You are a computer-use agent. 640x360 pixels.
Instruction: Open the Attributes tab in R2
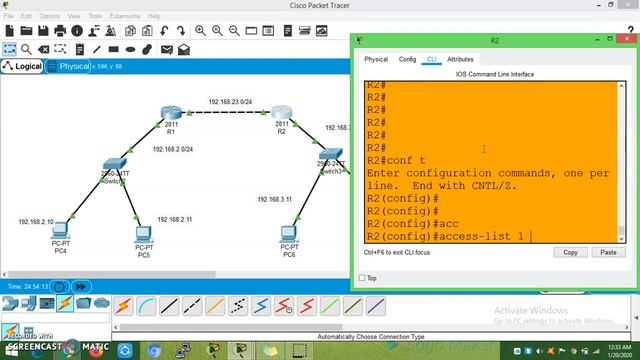tap(460, 59)
